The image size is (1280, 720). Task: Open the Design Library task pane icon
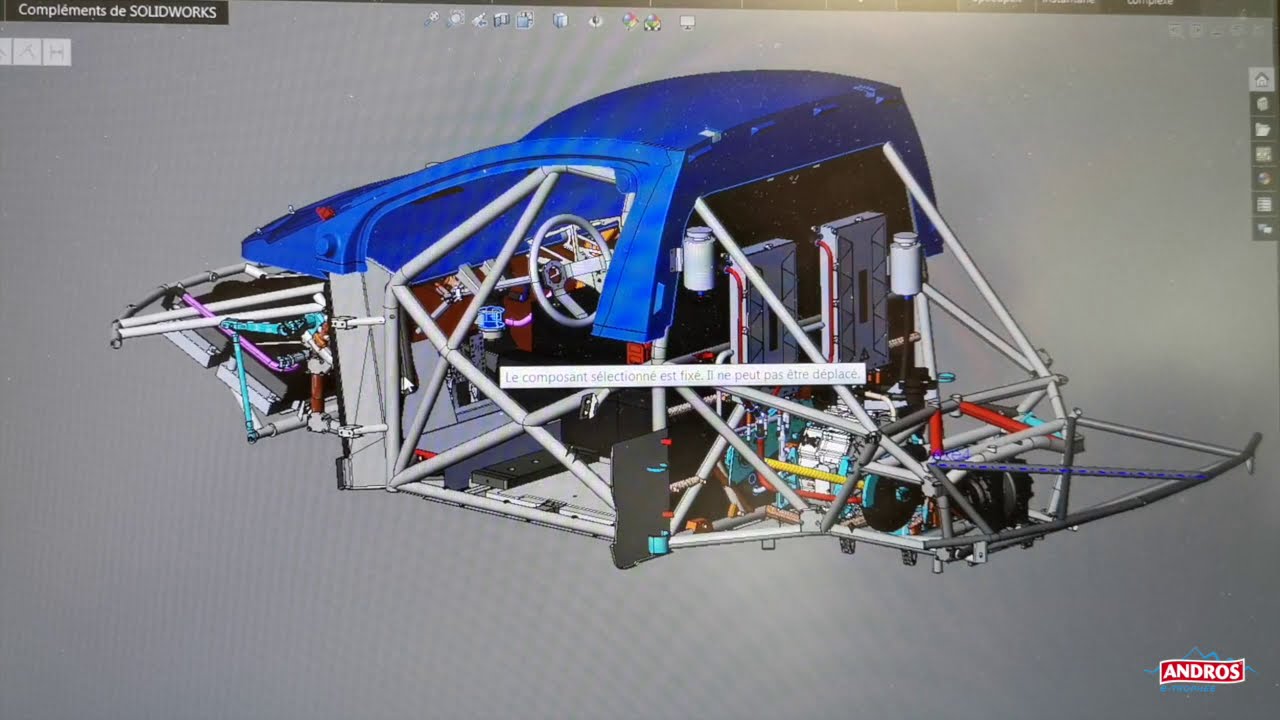click(x=1263, y=104)
